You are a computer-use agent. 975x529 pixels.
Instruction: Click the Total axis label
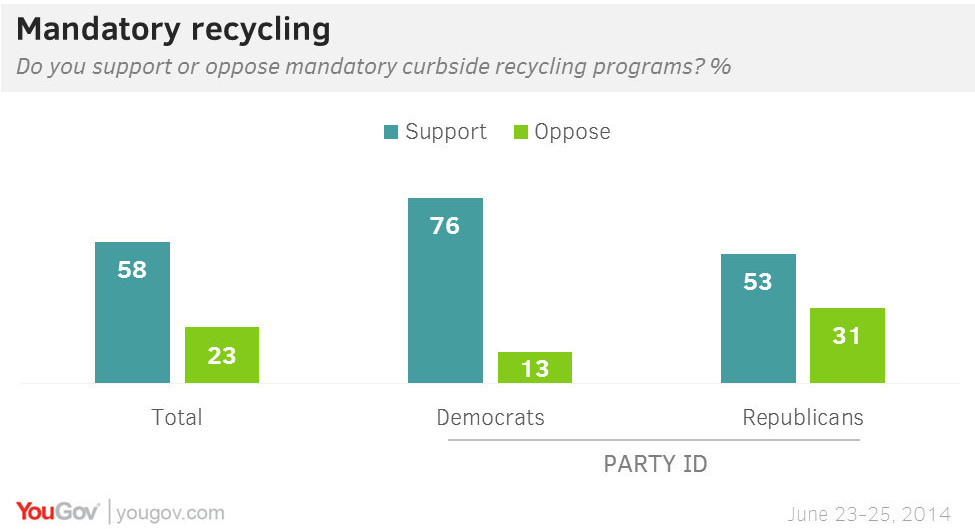coord(176,417)
